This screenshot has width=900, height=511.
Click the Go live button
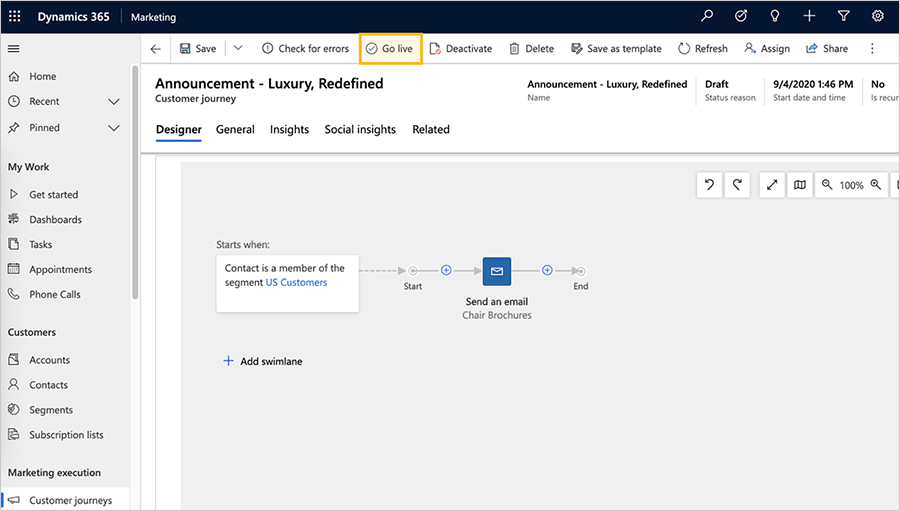390,49
